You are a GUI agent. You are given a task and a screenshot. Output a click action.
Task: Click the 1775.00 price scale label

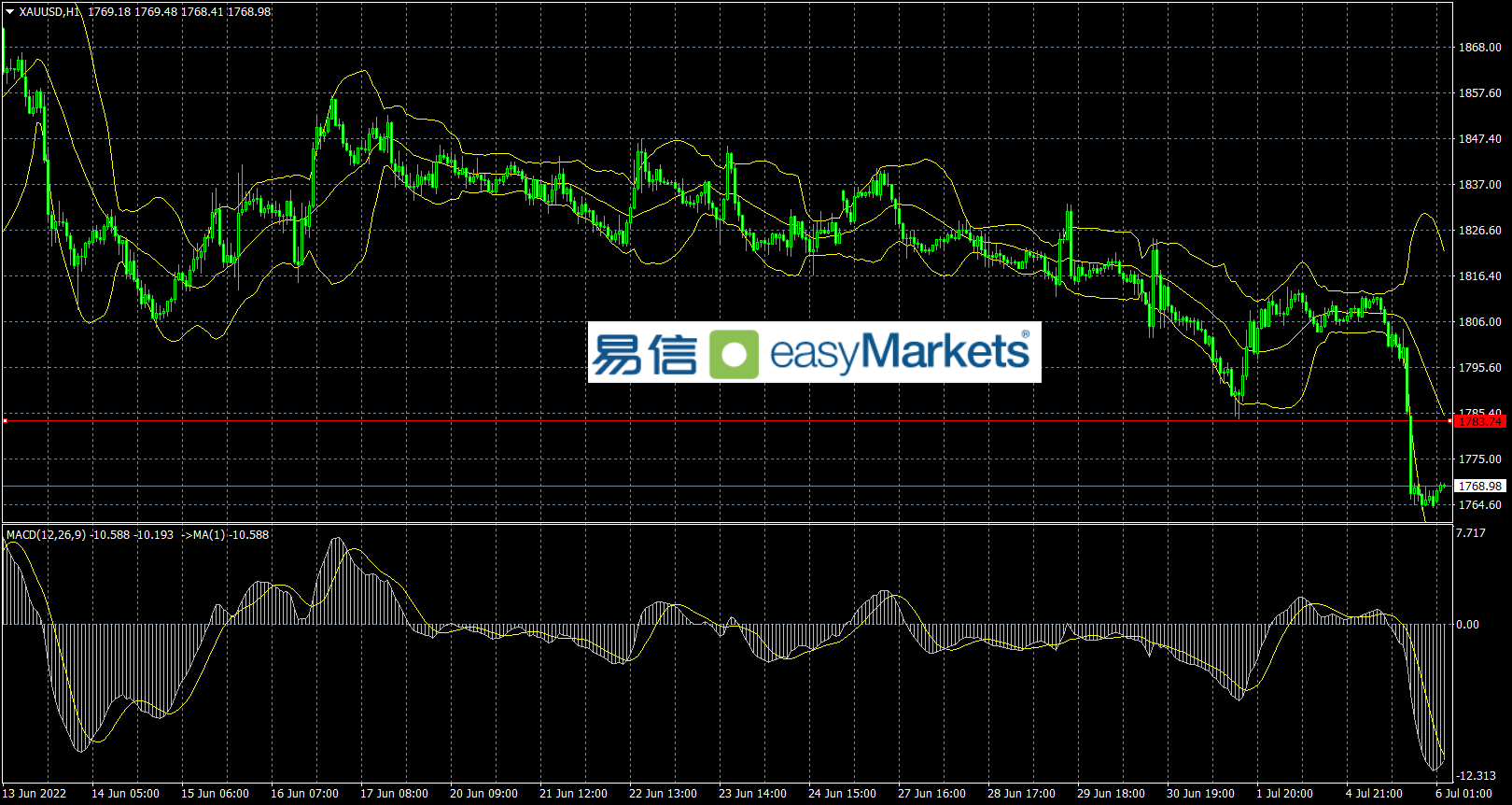coord(1480,459)
